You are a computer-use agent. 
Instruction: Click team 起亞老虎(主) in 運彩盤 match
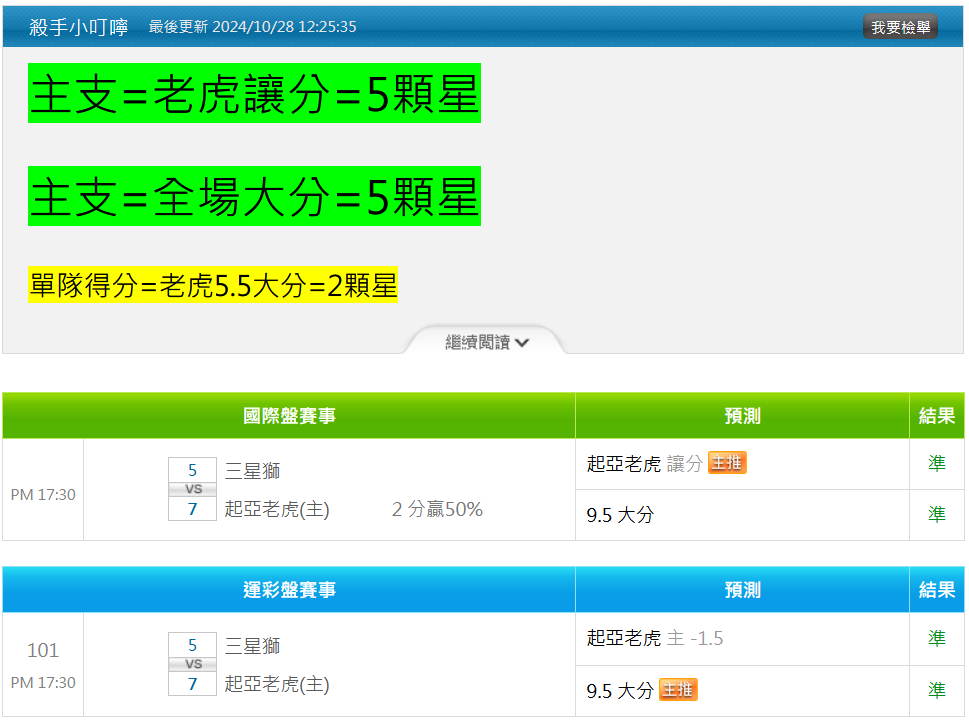(277, 684)
